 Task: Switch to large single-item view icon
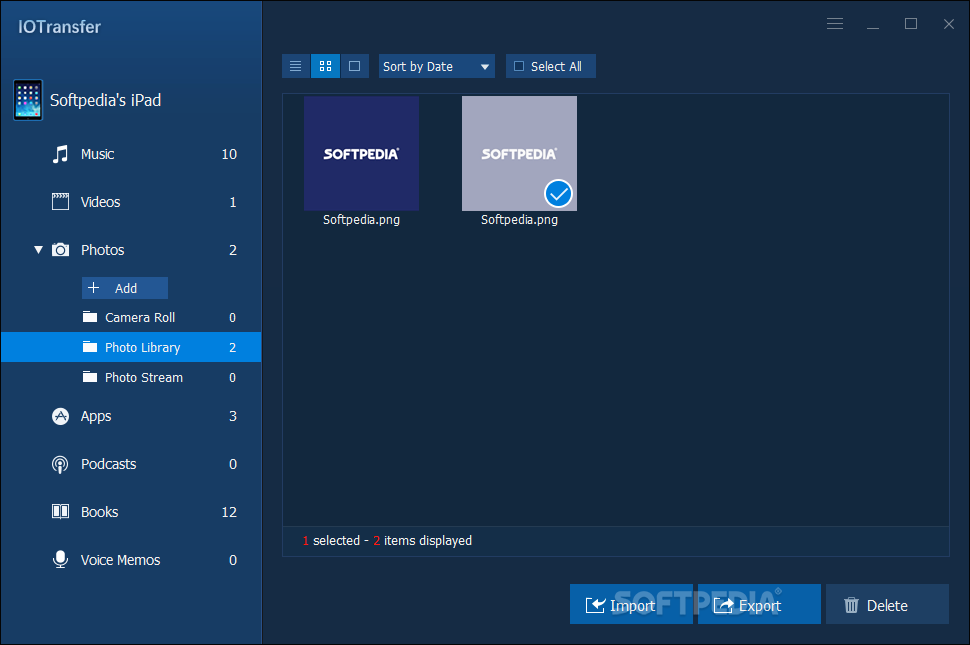354,66
